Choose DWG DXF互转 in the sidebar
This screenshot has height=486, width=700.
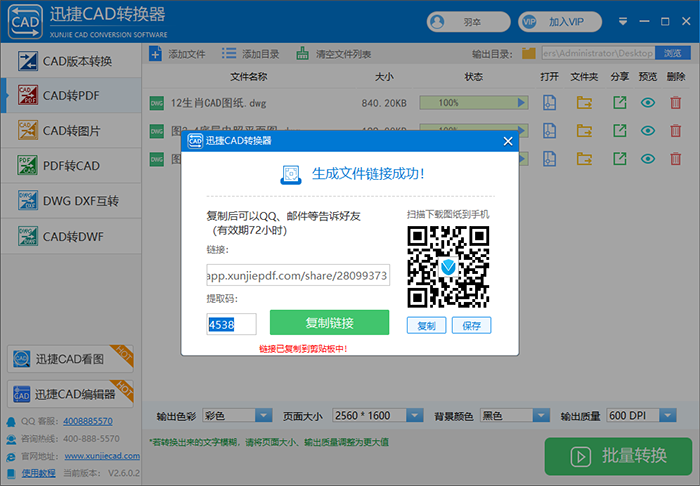pos(71,201)
